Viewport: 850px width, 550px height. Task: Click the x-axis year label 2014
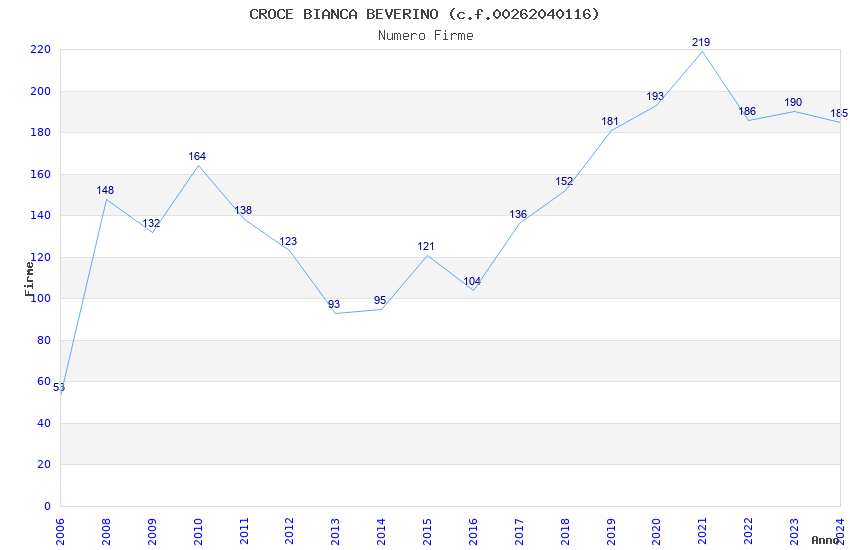tap(382, 530)
